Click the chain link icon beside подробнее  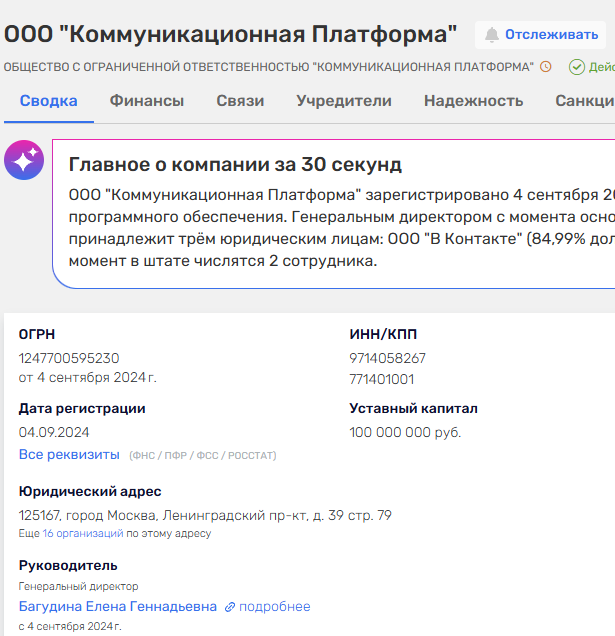pyautogui.click(x=230, y=607)
